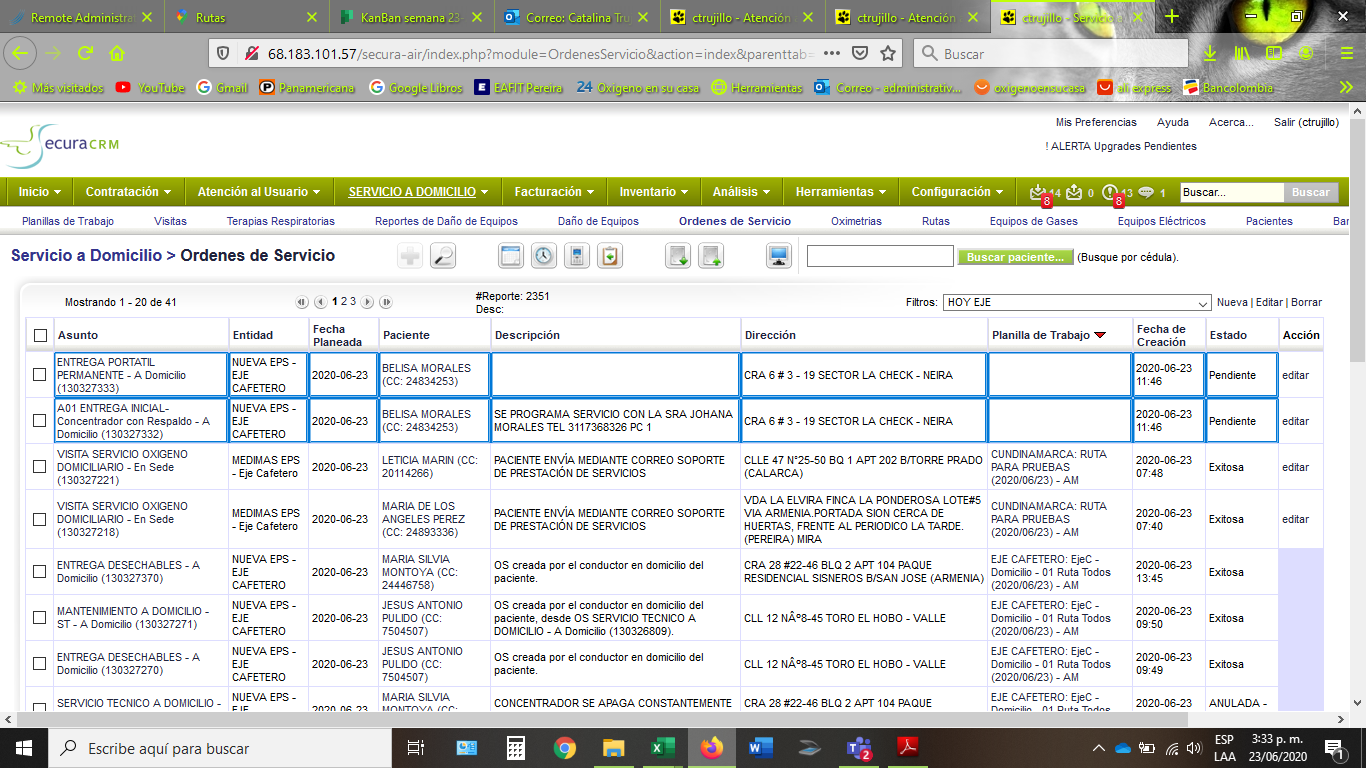Go to page 2 of results
This screenshot has width=1366, height=768.
[344, 302]
